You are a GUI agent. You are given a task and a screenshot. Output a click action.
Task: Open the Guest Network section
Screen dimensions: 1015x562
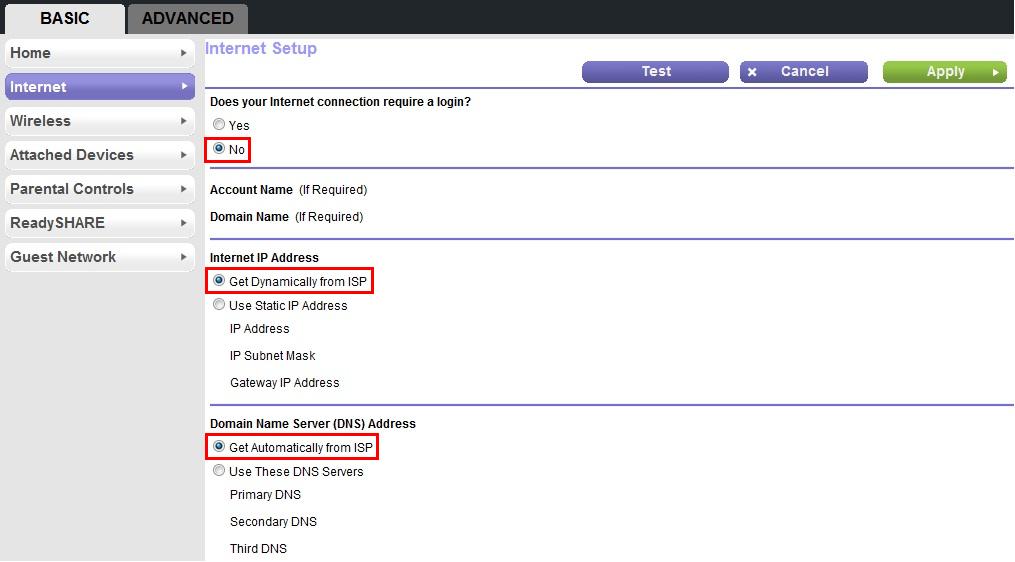(x=99, y=257)
